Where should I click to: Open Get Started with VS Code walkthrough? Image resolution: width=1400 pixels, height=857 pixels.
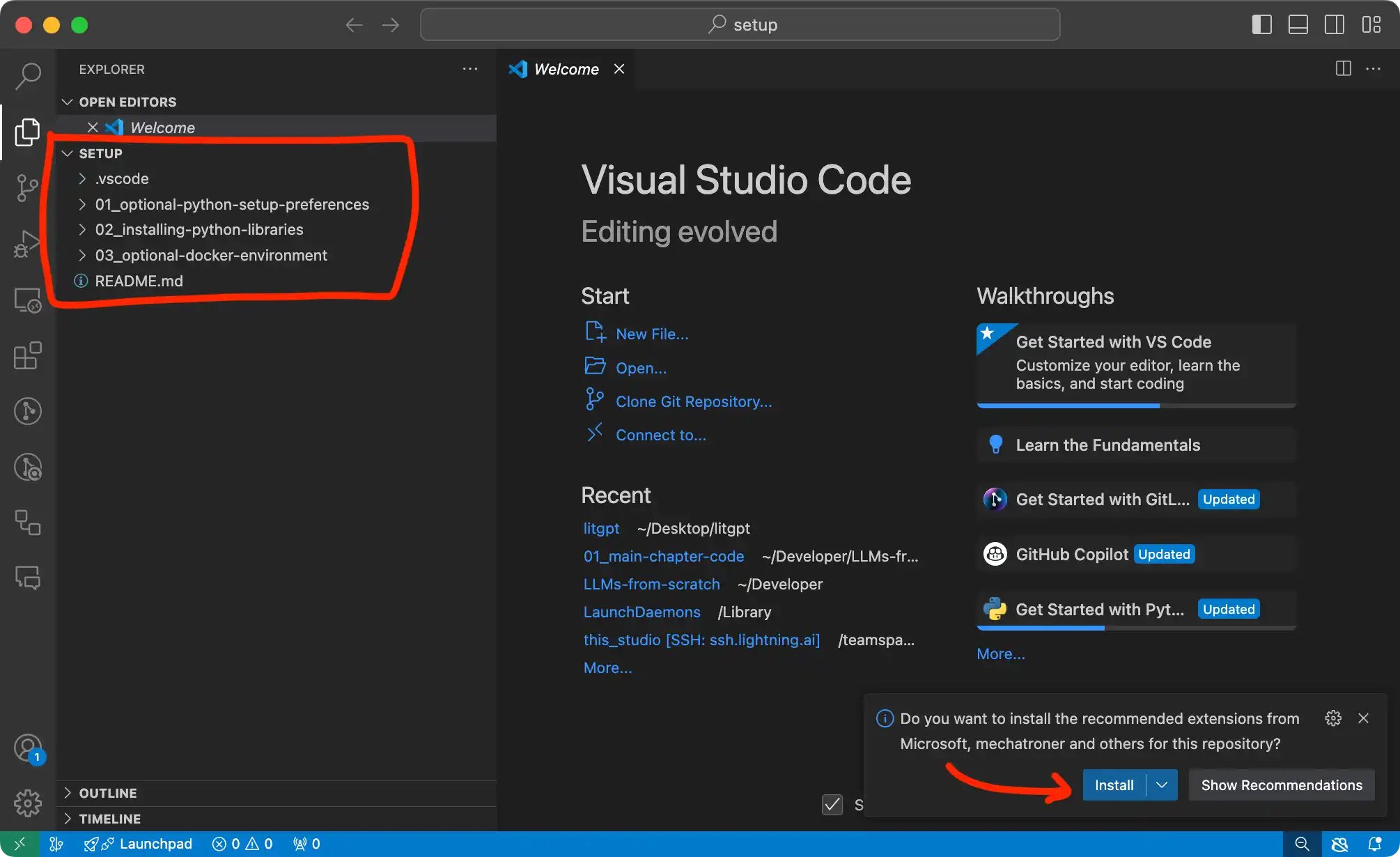[1136, 364]
